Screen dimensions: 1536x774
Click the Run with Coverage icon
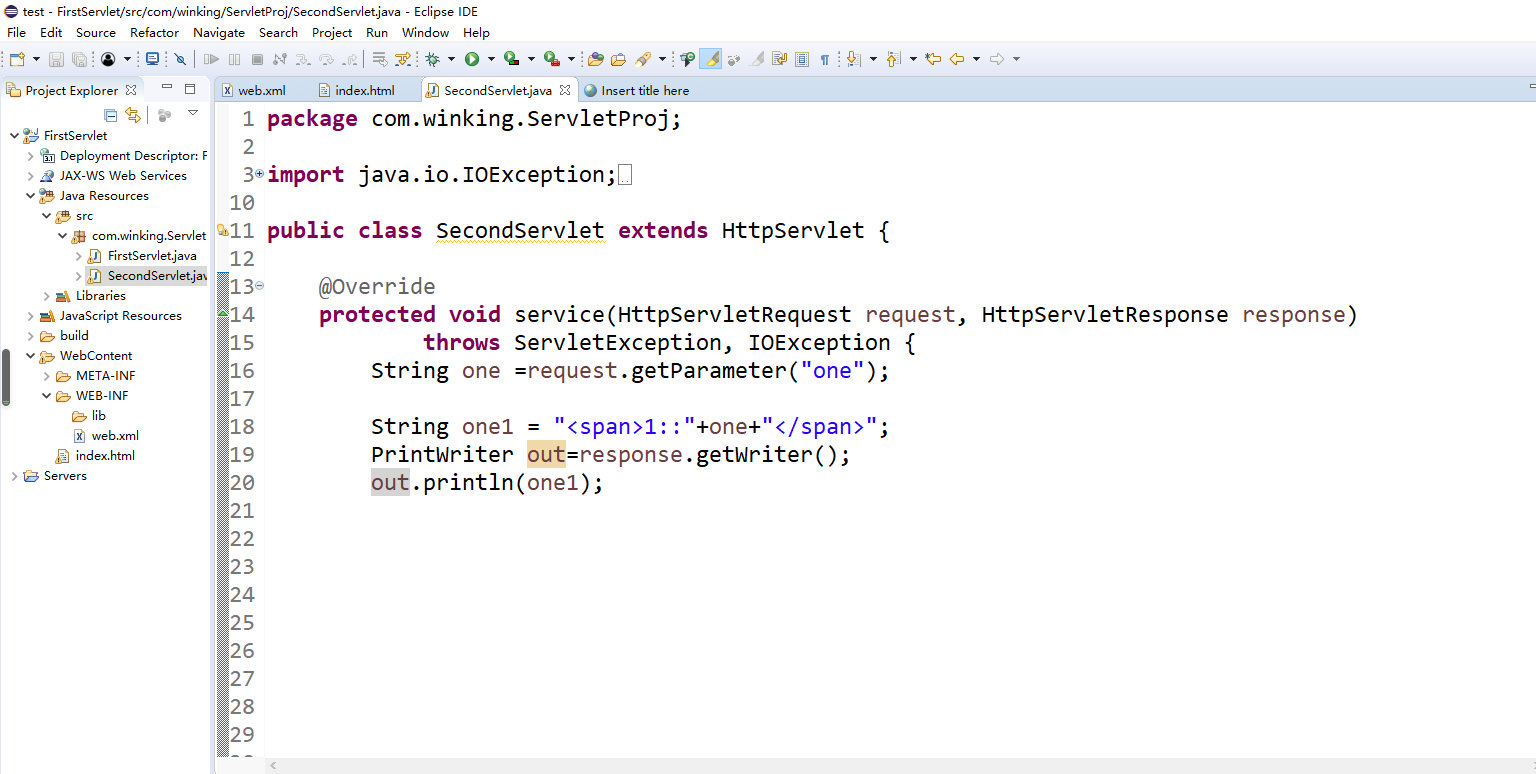(x=511, y=59)
